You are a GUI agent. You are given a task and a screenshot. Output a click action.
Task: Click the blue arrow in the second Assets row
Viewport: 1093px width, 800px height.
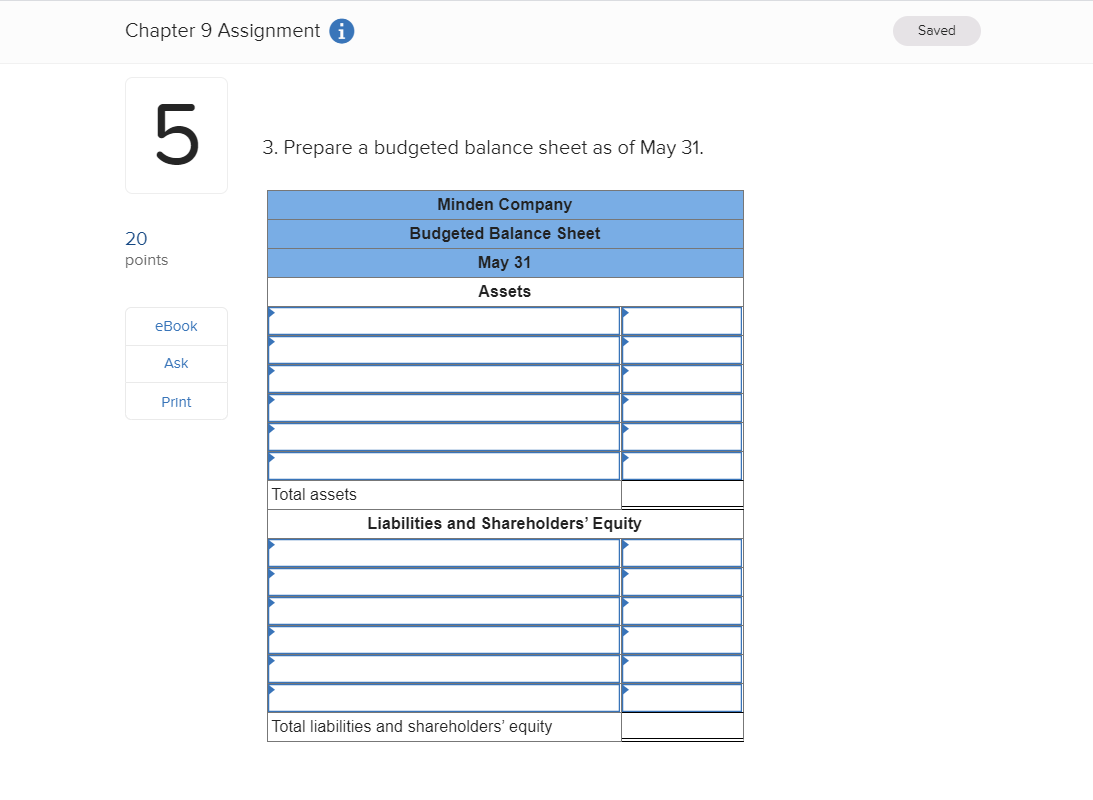tap(272, 343)
